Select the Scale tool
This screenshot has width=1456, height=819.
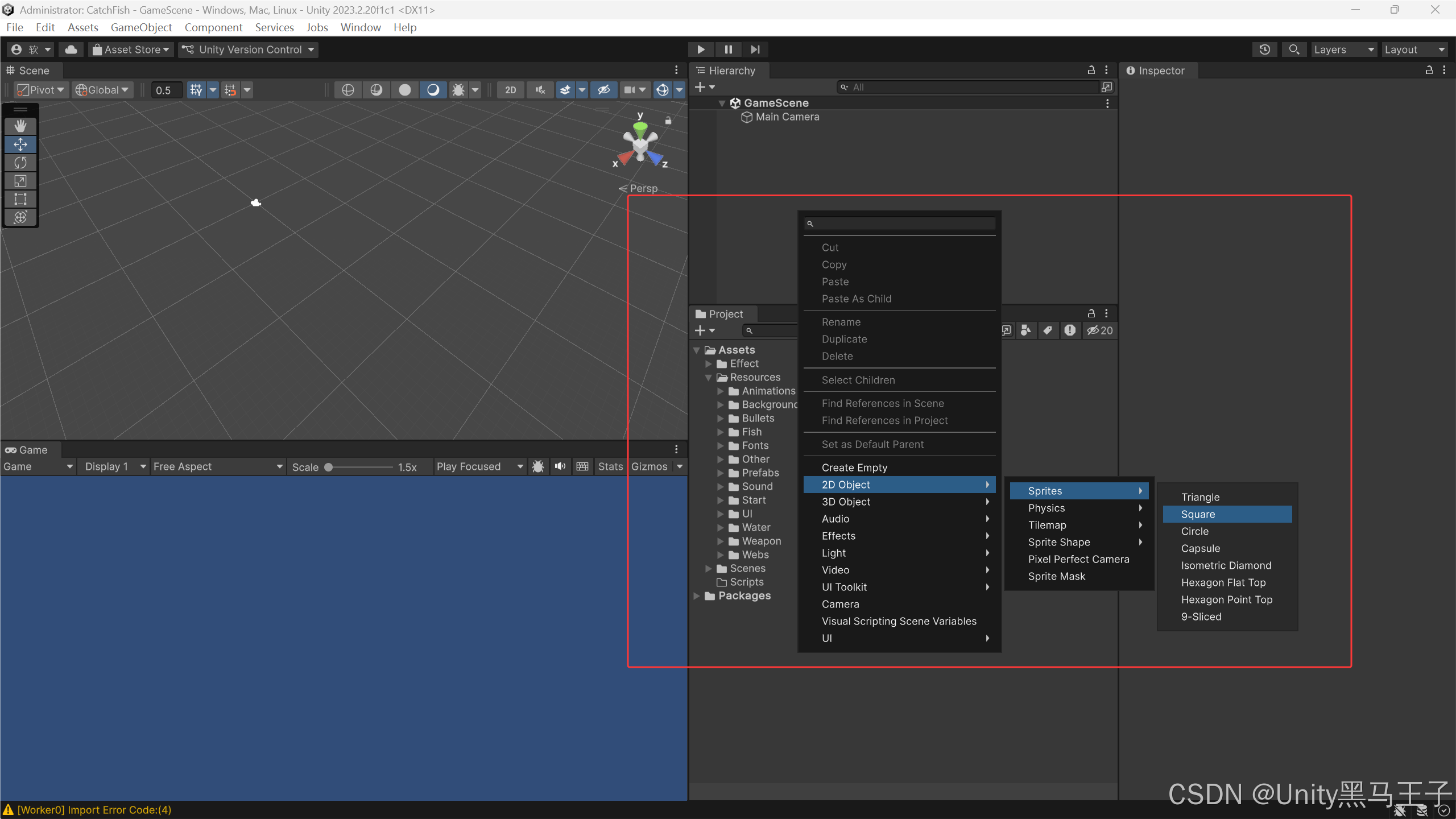tap(20, 181)
